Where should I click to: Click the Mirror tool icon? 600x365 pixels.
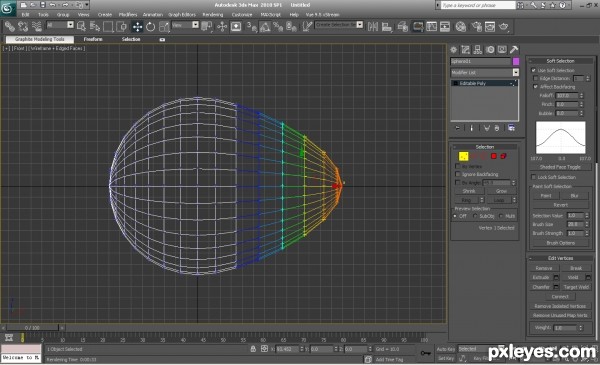coord(372,26)
